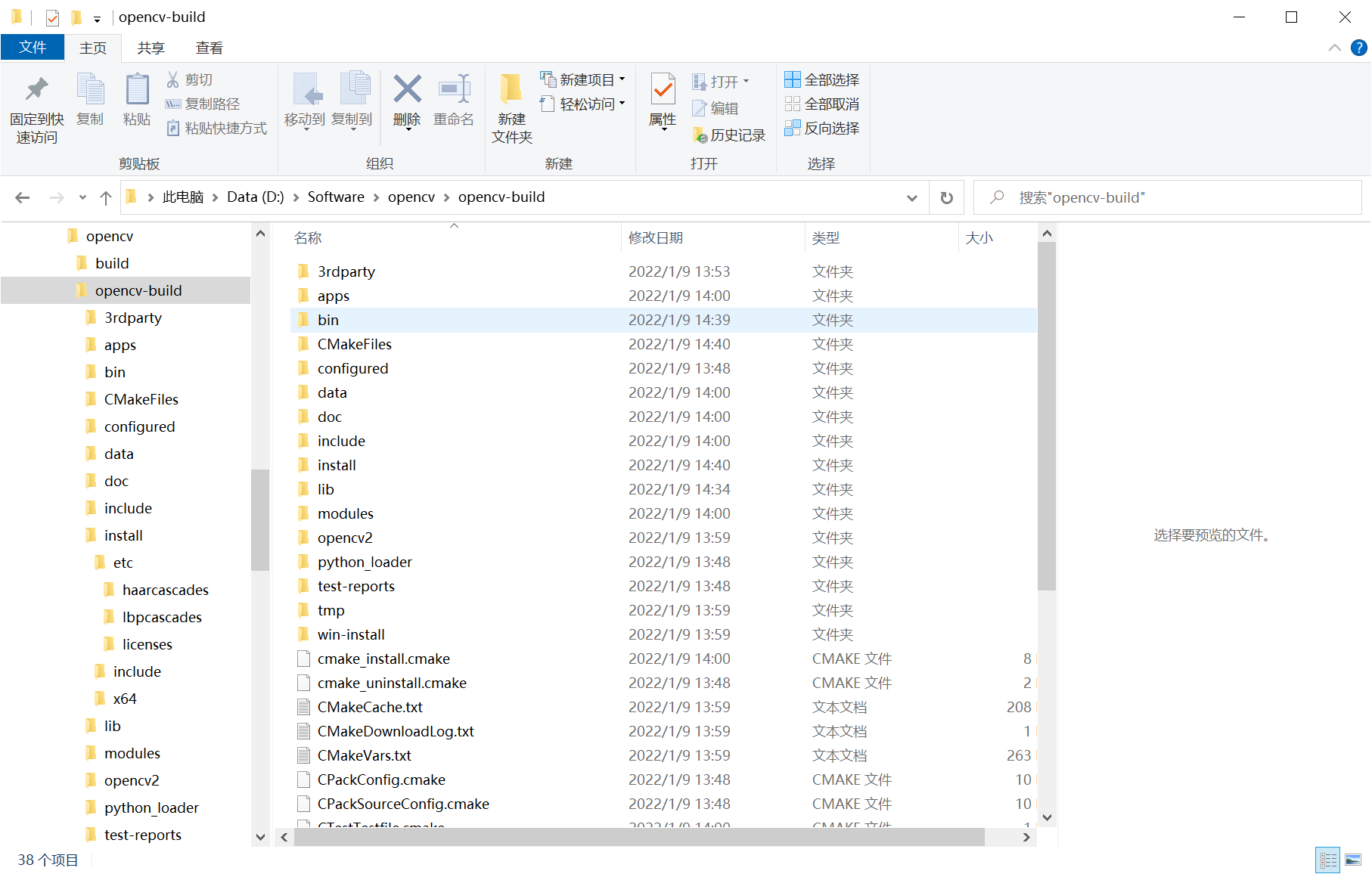Create a New folder (新建文件夹)
Screen dimensions: 1372x874
(x=512, y=108)
